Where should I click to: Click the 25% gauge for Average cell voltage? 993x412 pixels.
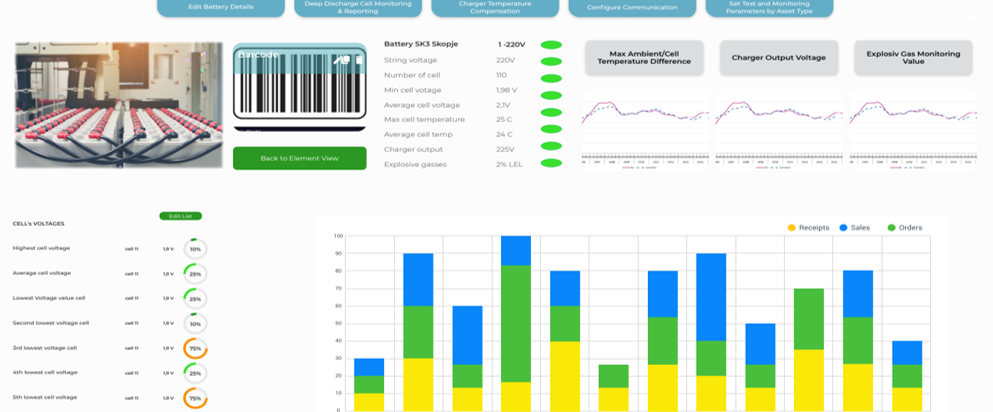[x=195, y=273]
